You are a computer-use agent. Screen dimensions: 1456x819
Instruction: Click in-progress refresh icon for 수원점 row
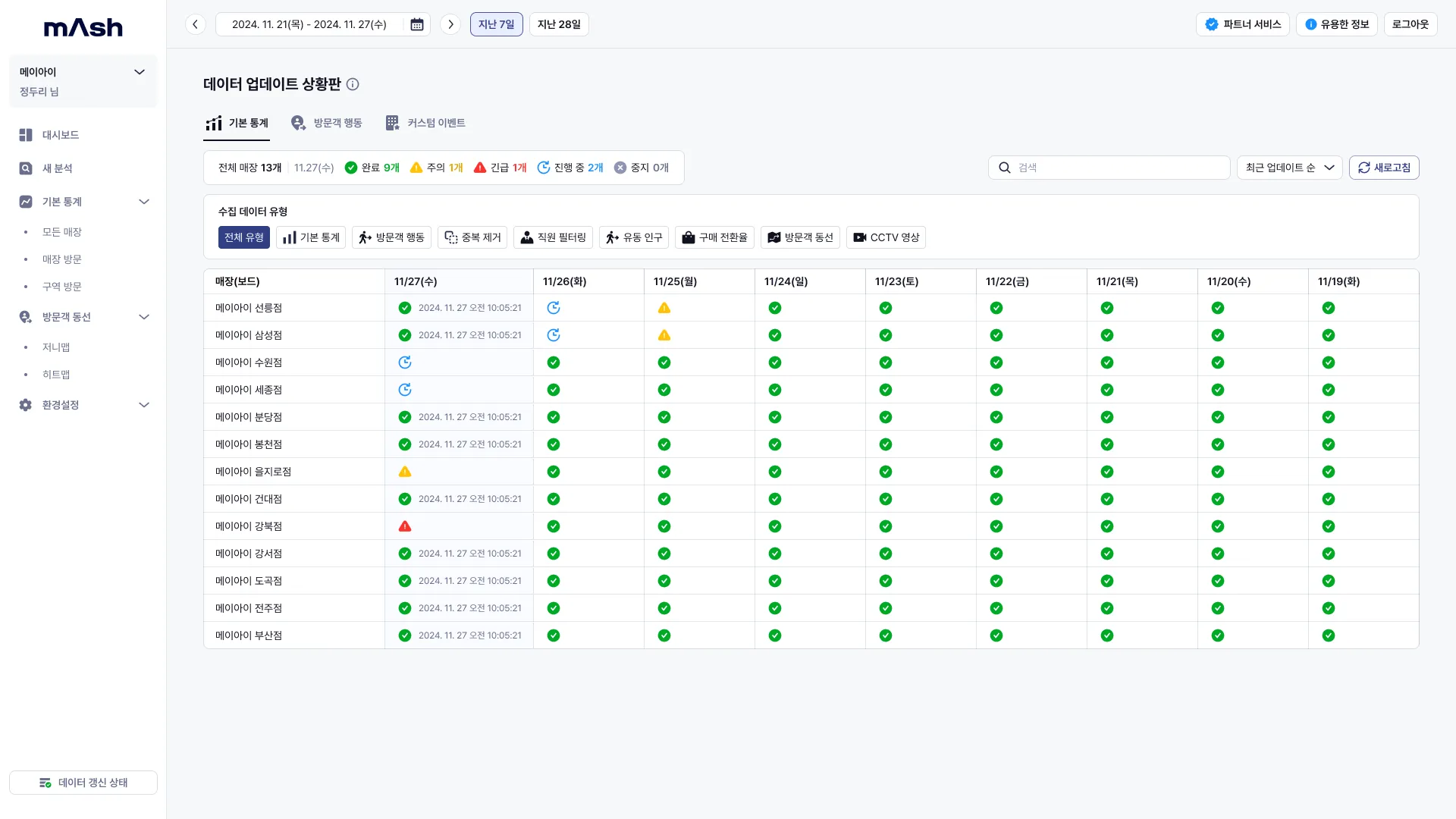(x=405, y=362)
